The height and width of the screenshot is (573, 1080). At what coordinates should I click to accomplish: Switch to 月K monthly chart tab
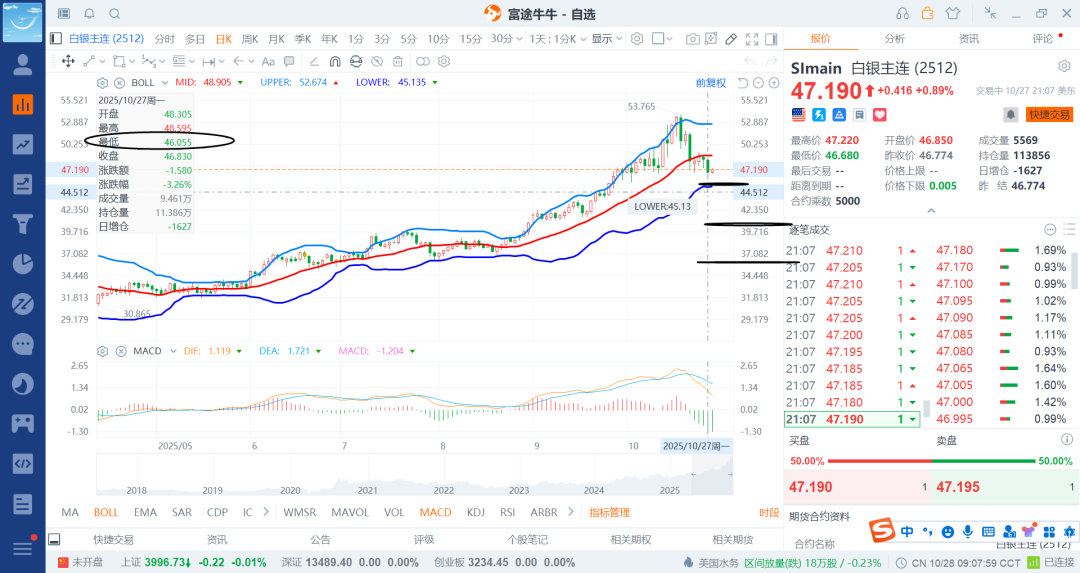tap(276, 39)
